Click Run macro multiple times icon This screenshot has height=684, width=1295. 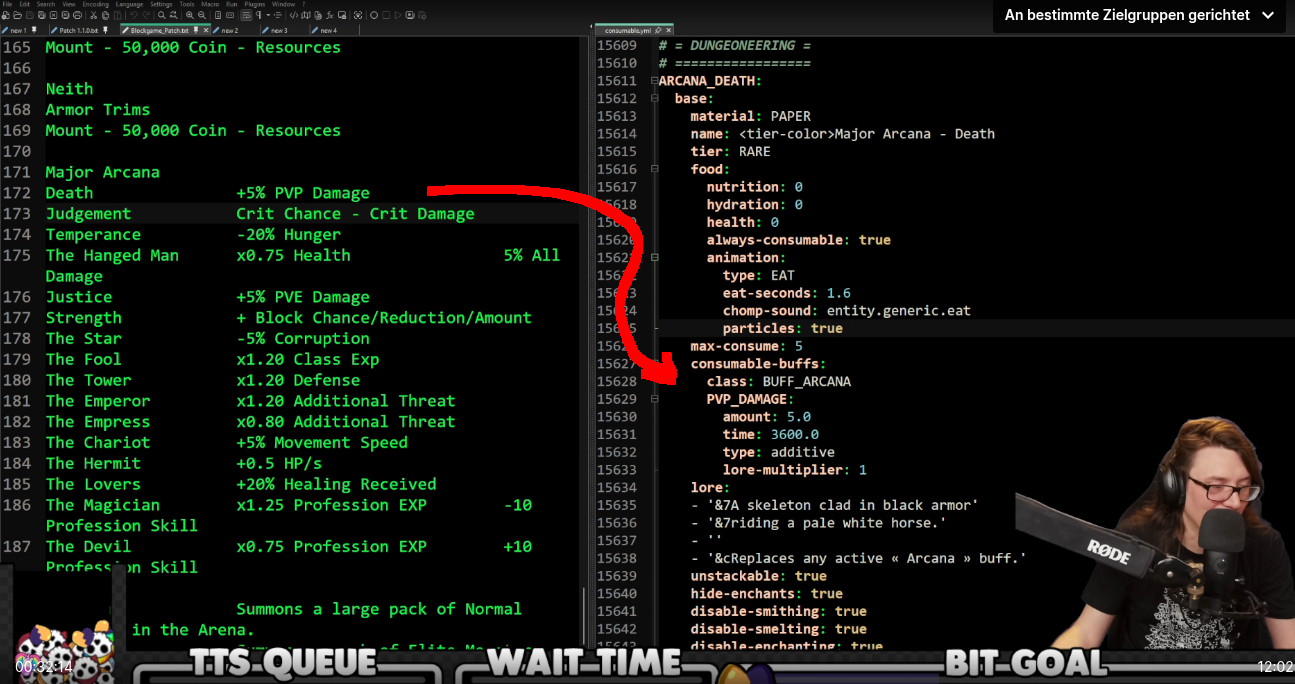coord(410,15)
